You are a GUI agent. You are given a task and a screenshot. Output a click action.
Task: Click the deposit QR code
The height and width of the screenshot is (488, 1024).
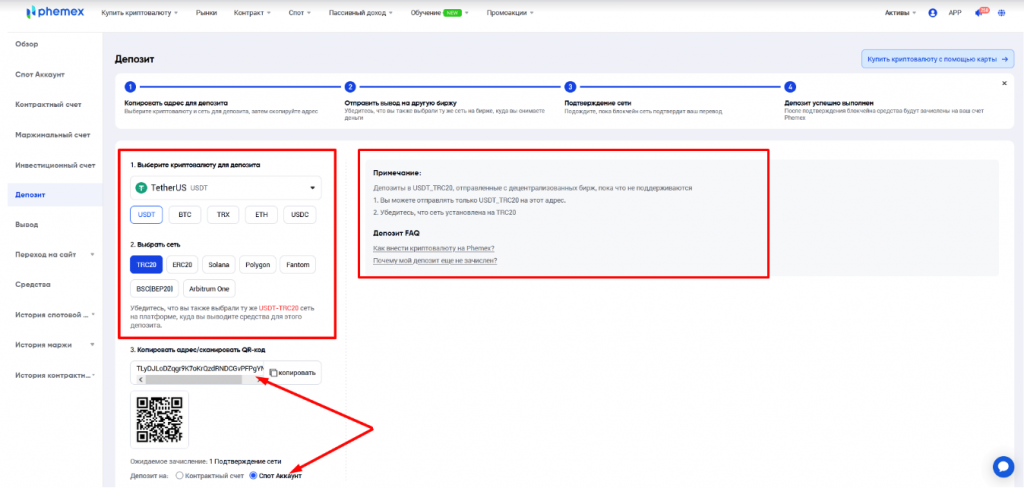pyautogui.click(x=159, y=419)
